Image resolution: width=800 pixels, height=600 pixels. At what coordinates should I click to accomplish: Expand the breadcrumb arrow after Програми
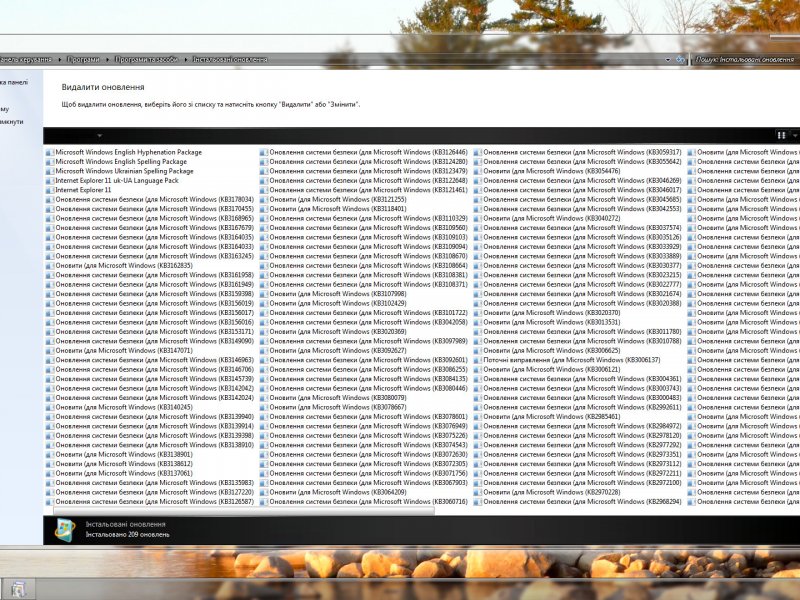point(107,60)
